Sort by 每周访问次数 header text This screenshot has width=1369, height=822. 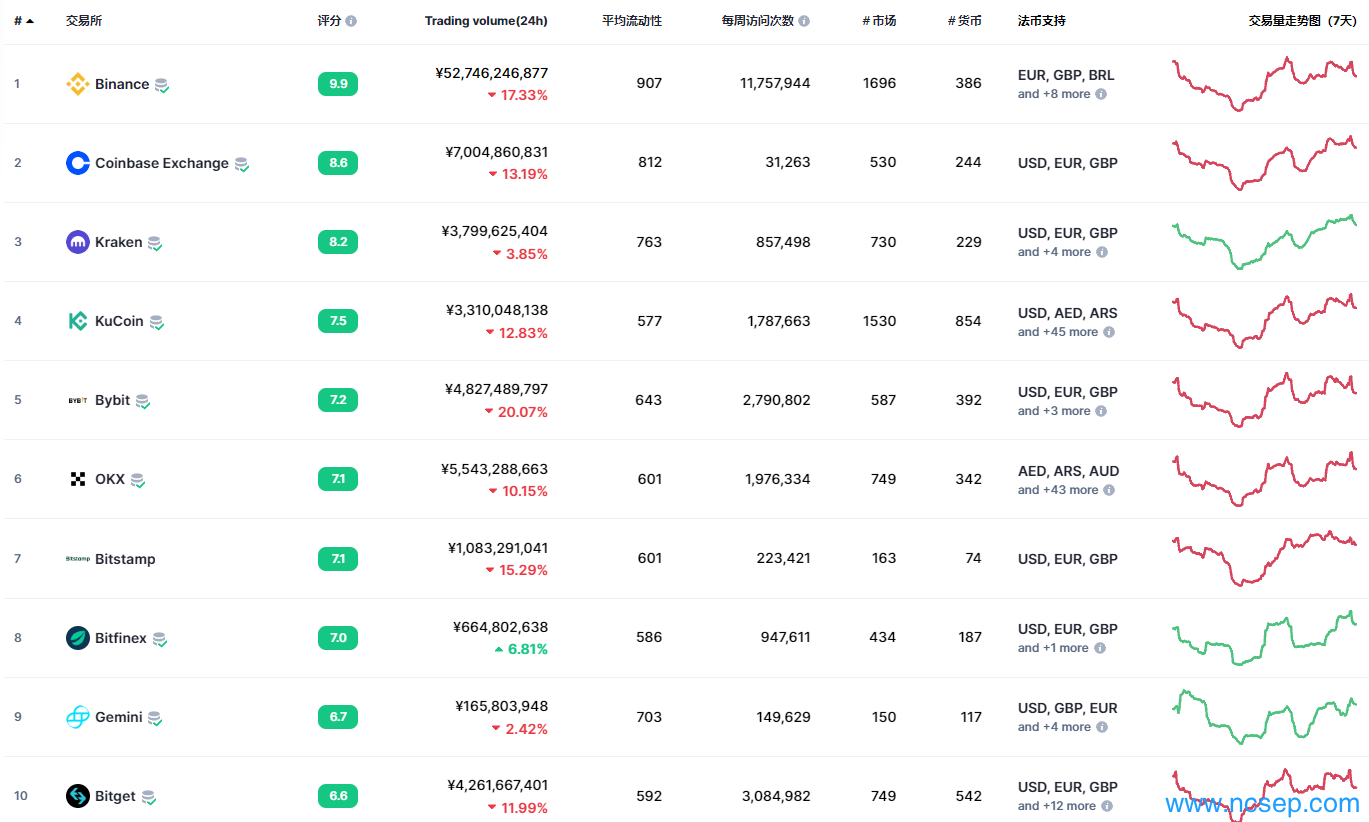tap(758, 21)
